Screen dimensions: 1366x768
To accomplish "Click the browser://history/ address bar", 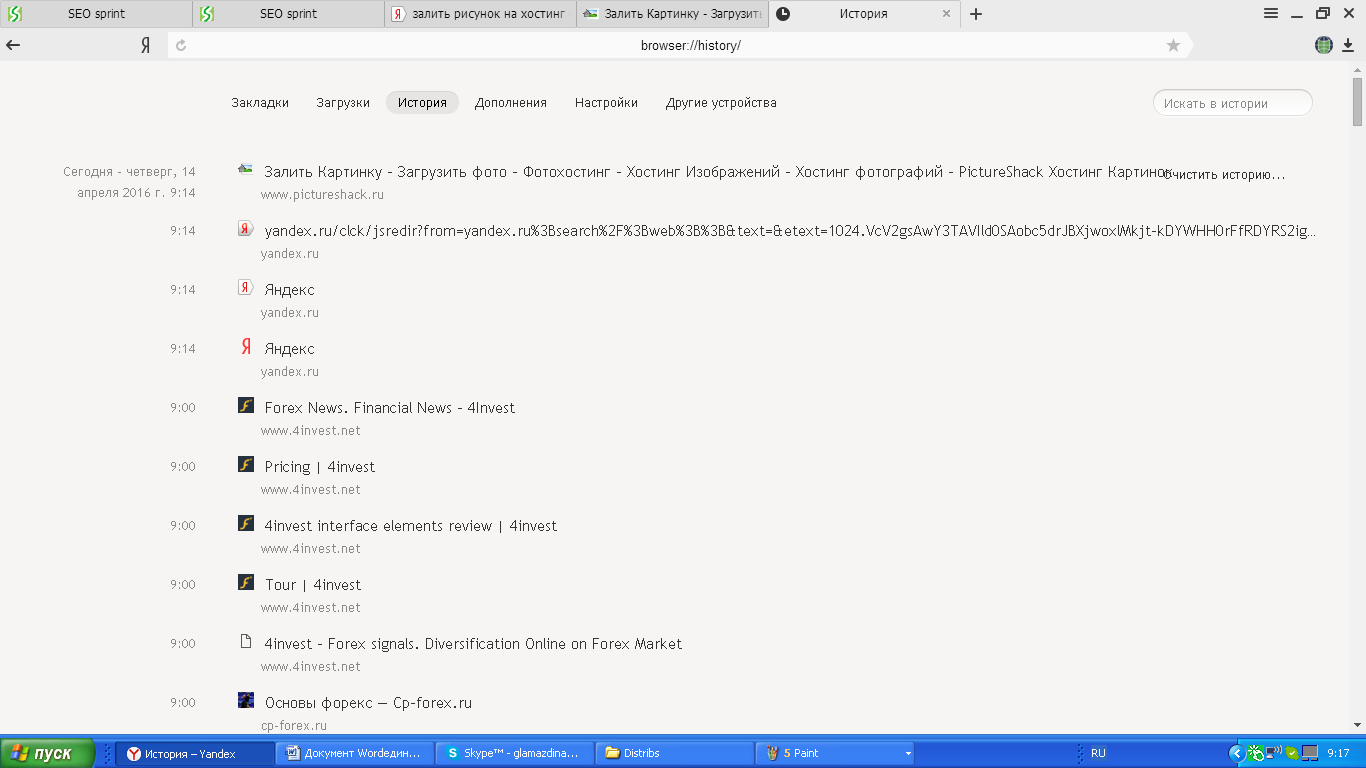I will coord(690,45).
